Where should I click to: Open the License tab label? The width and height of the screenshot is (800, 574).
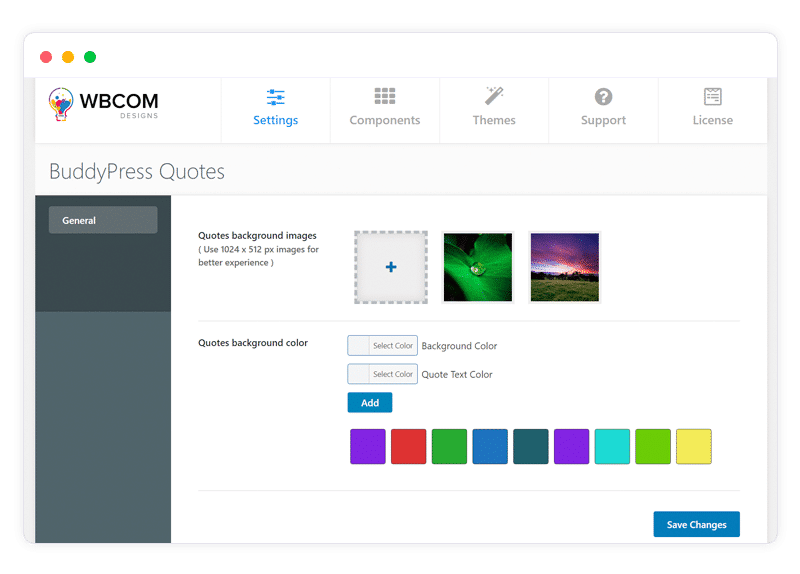click(713, 120)
